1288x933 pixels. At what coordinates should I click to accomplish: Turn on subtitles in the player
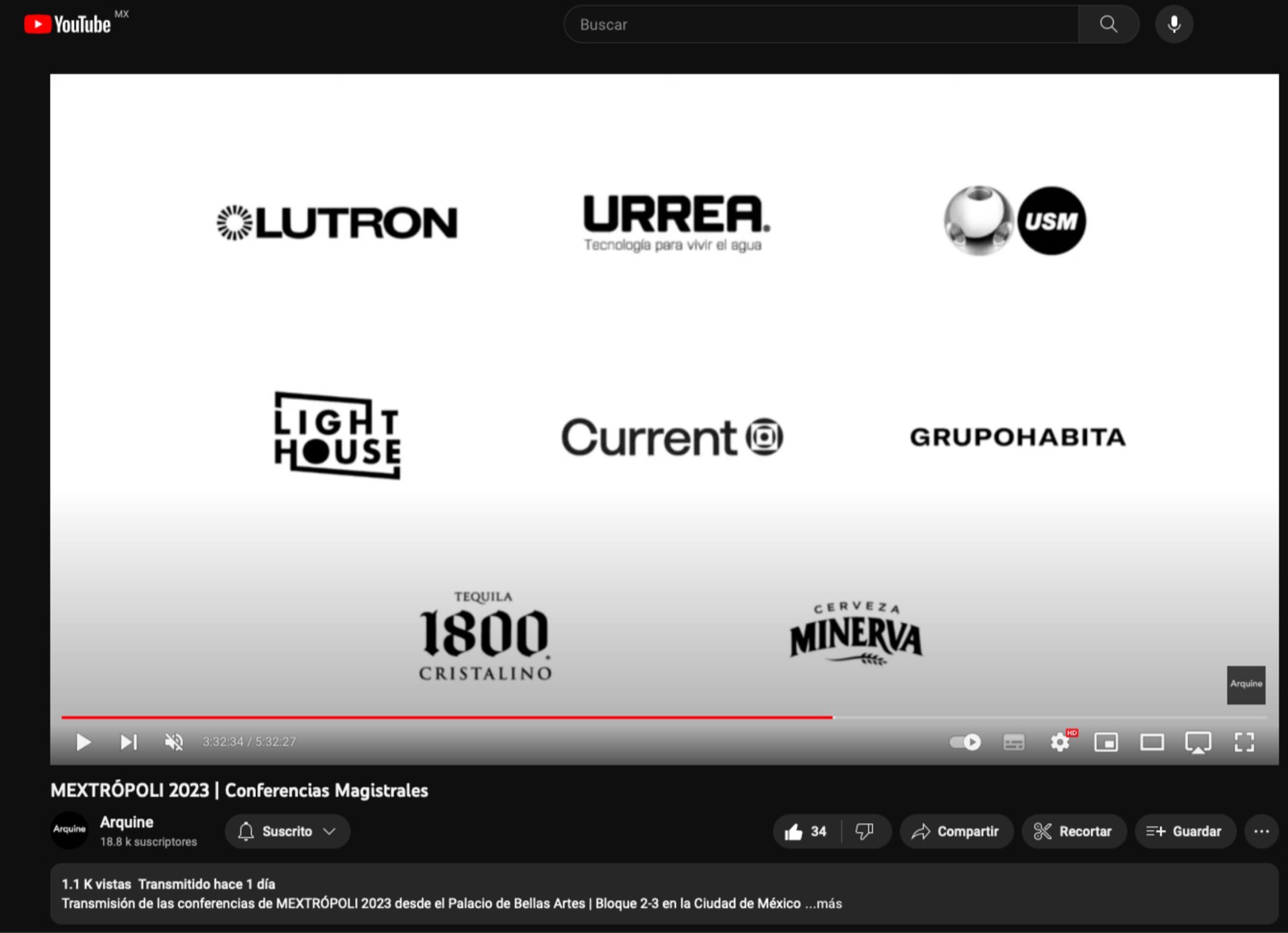pyautogui.click(x=1014, y=741)
